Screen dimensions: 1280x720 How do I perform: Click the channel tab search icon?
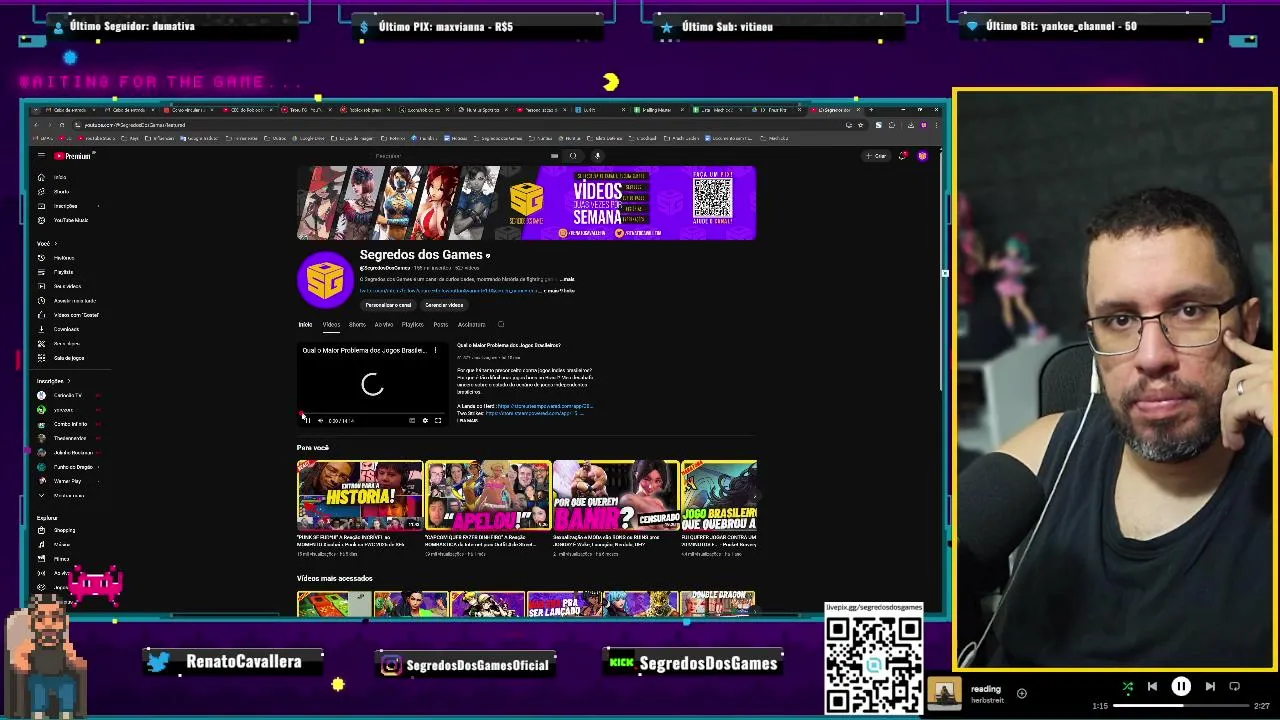(501, 324)
